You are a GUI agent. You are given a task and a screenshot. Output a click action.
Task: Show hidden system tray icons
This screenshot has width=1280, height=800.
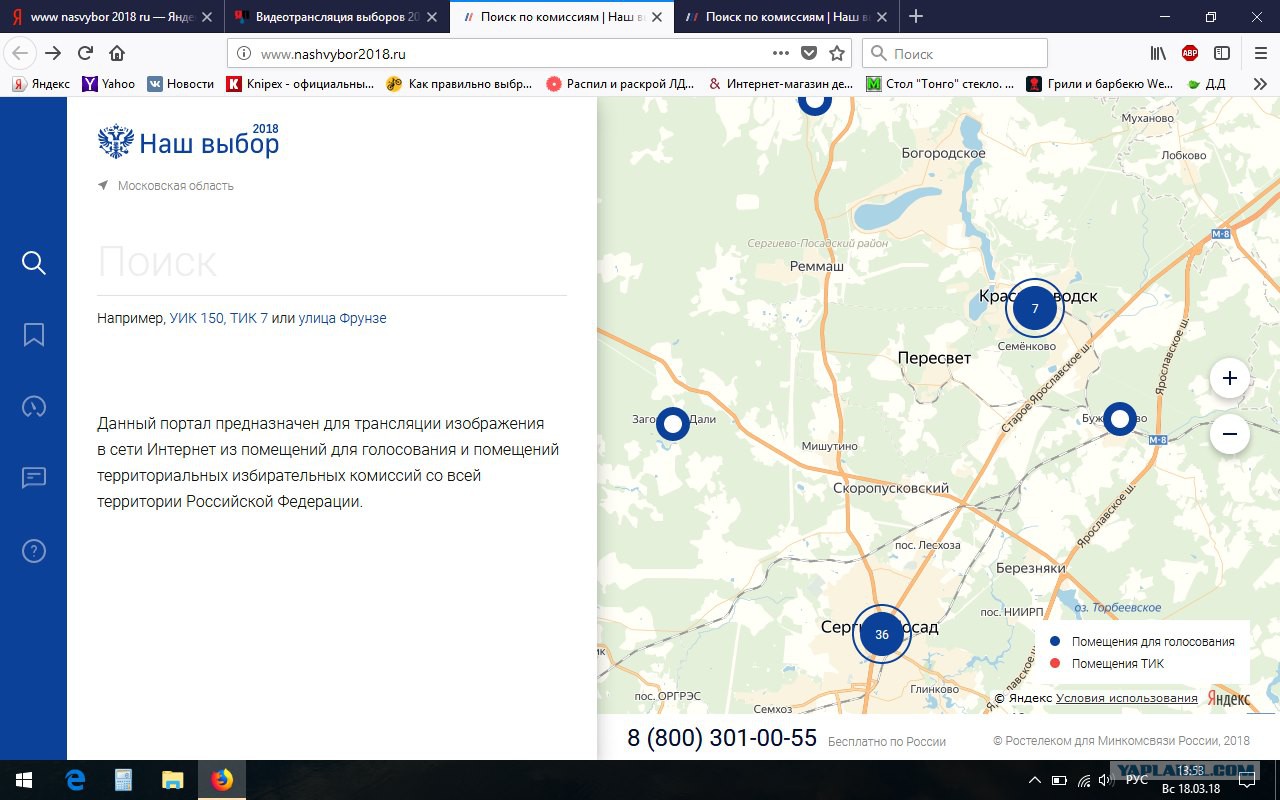click(1035, 780)
